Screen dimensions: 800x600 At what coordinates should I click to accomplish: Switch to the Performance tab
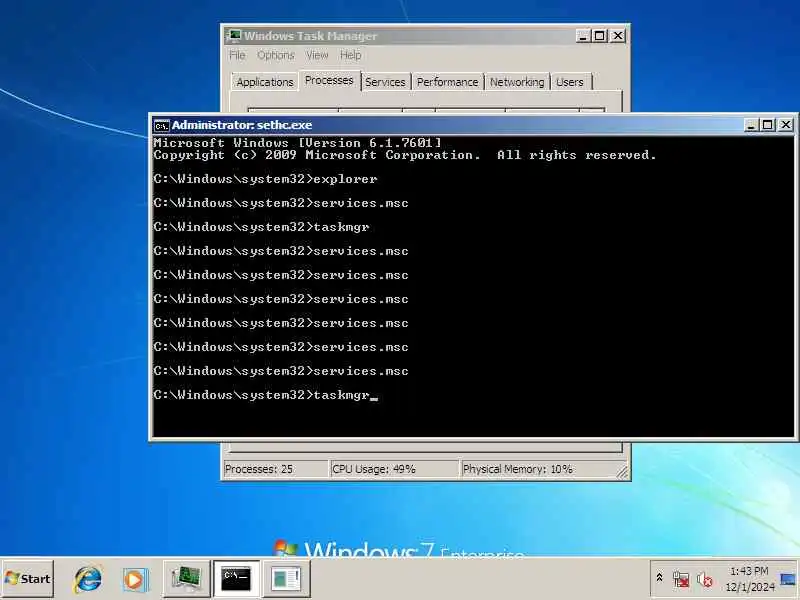(447, 82)
